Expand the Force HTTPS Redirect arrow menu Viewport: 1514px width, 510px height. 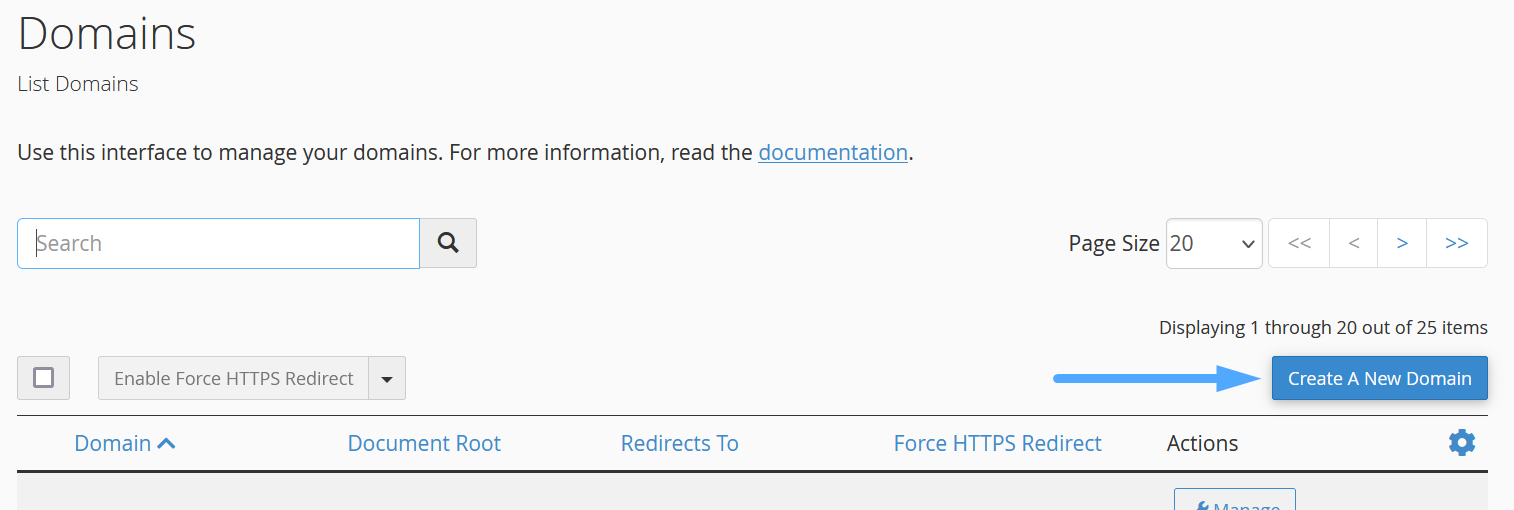pos(387,378)
